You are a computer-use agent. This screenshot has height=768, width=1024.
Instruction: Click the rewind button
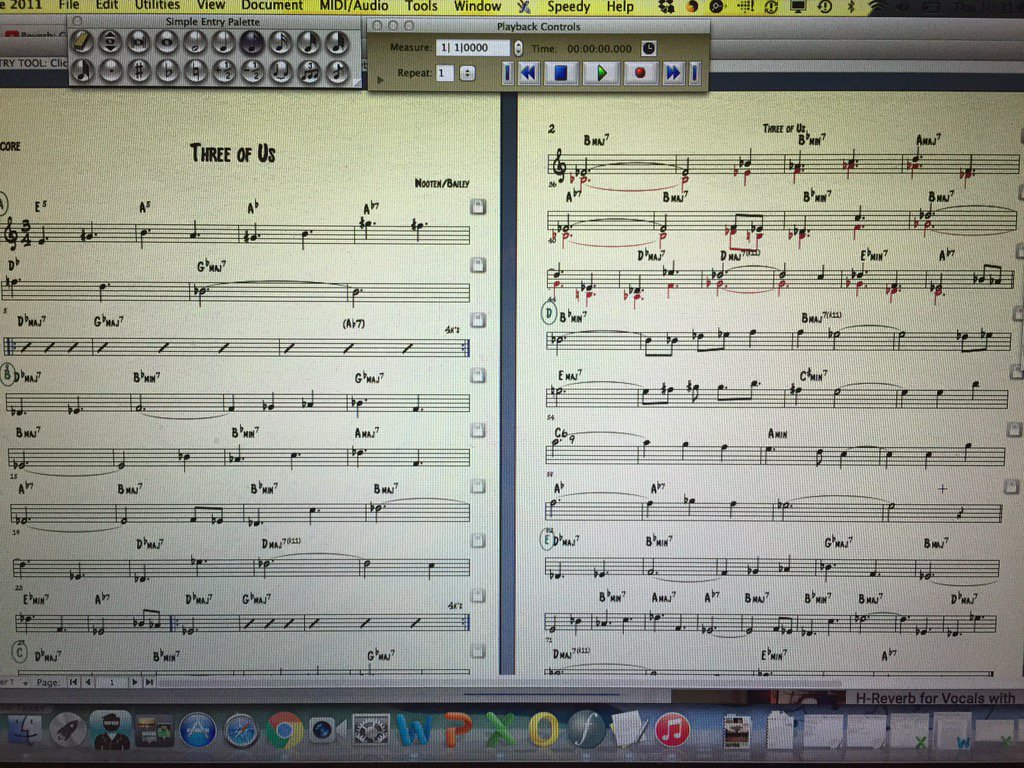528,72
